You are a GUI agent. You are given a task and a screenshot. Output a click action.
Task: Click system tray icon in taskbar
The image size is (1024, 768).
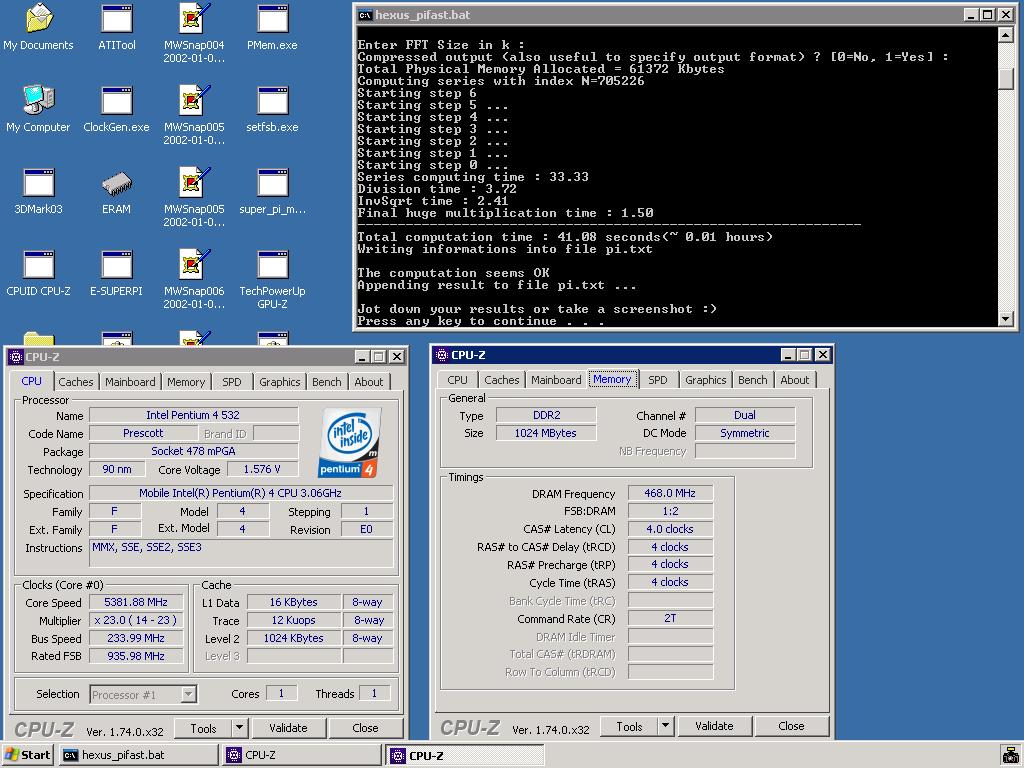pos(1010,755)
